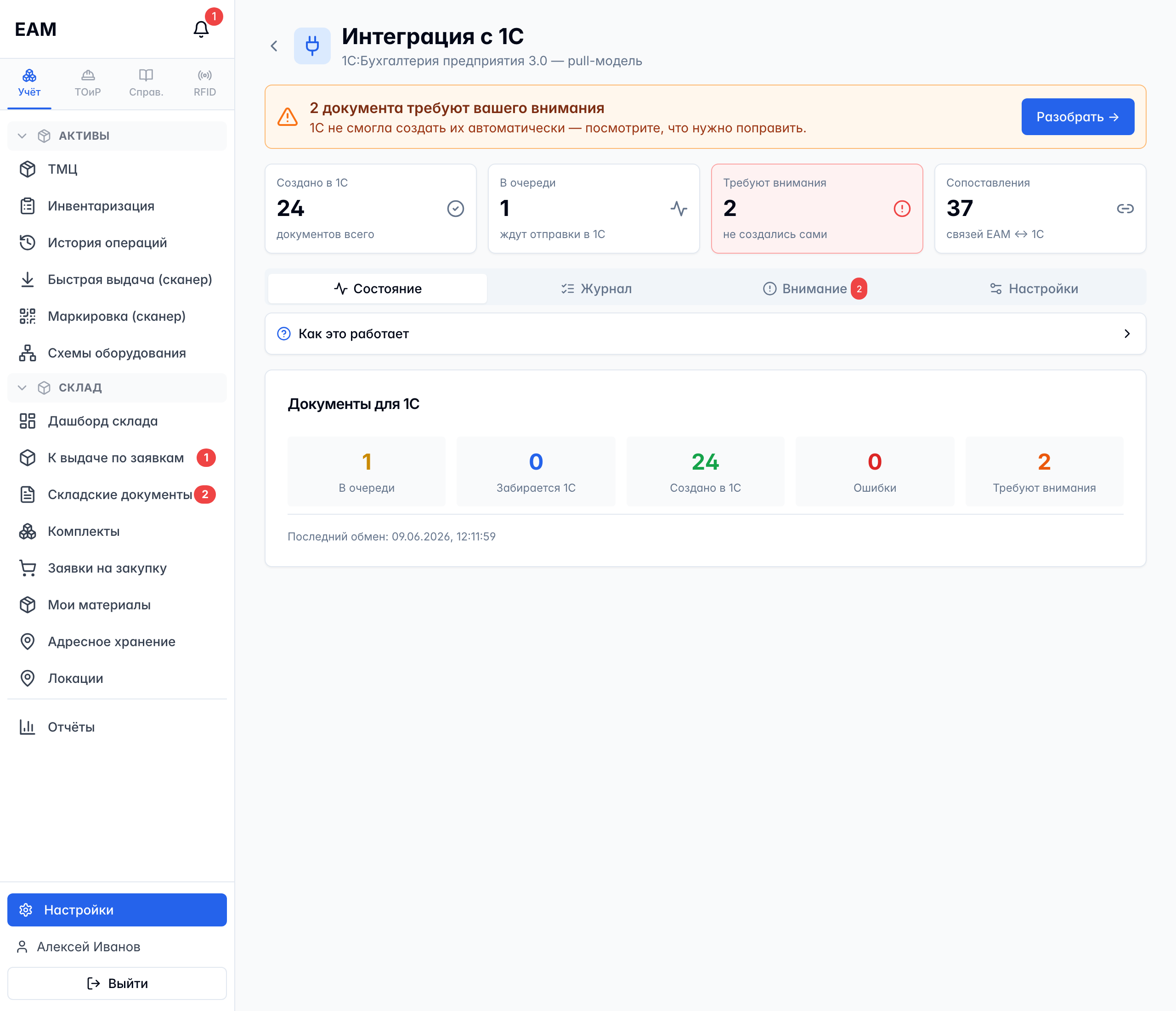This screenshot has width=1176, height=1011.
Task: Open the Быстрая выдача (сканер) page
Action: (x=117, y=279)
